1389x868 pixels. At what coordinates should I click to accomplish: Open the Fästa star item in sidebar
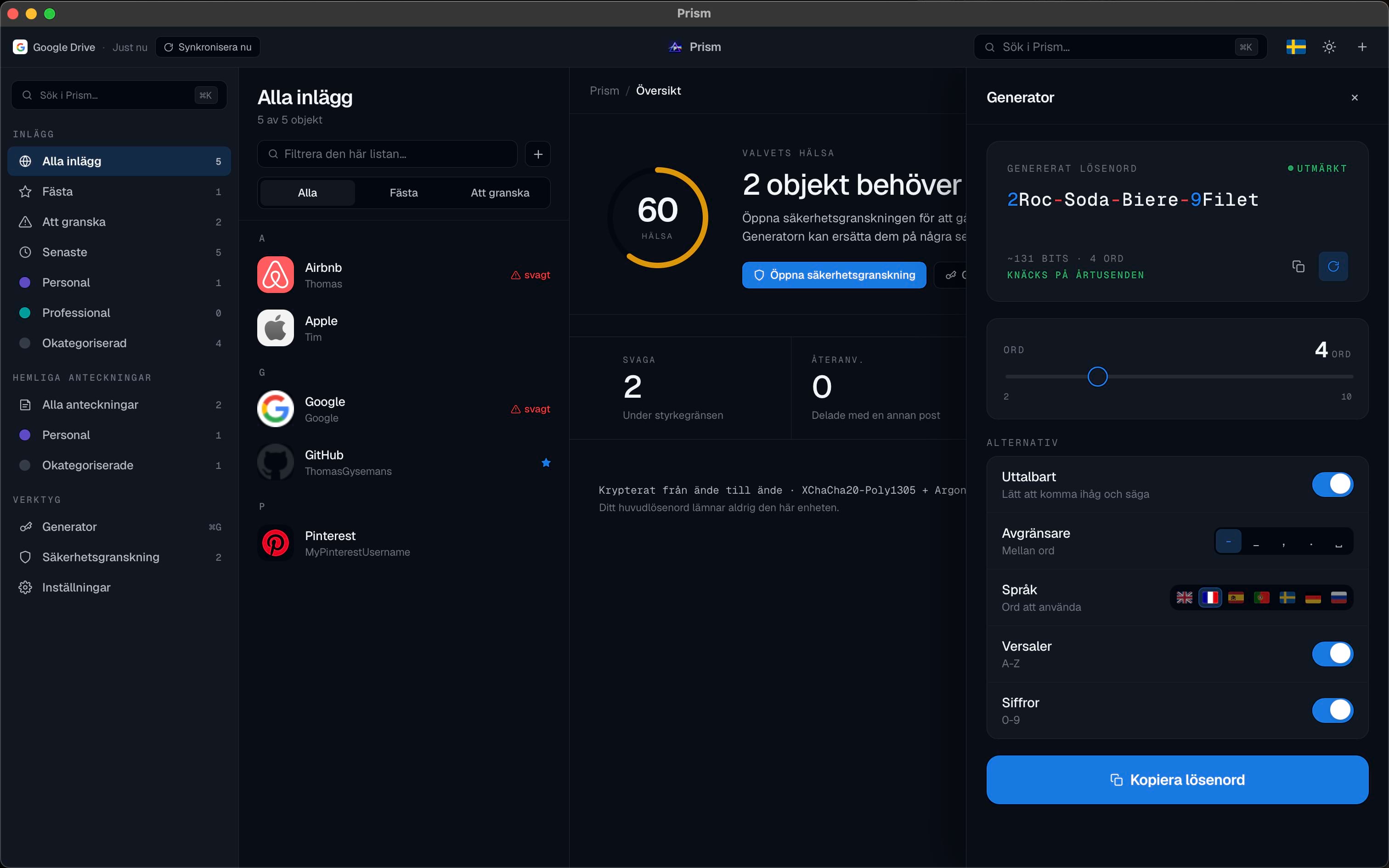click(119, 192)
